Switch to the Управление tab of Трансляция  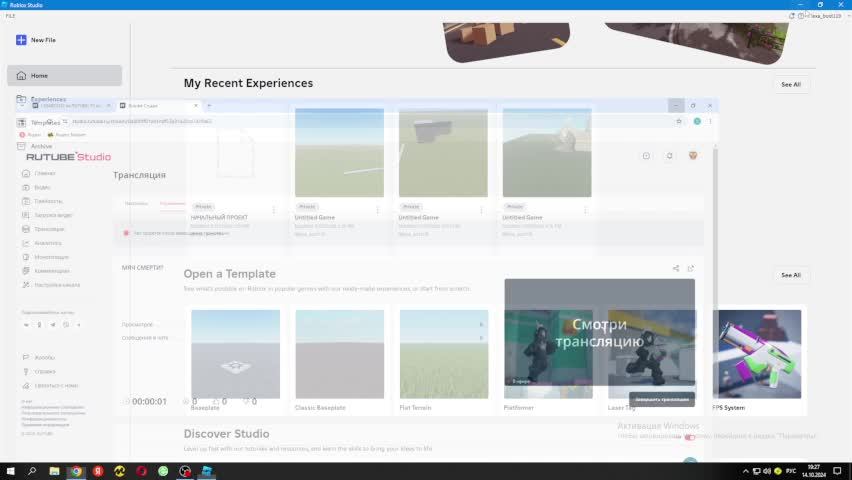coord(172,203)
